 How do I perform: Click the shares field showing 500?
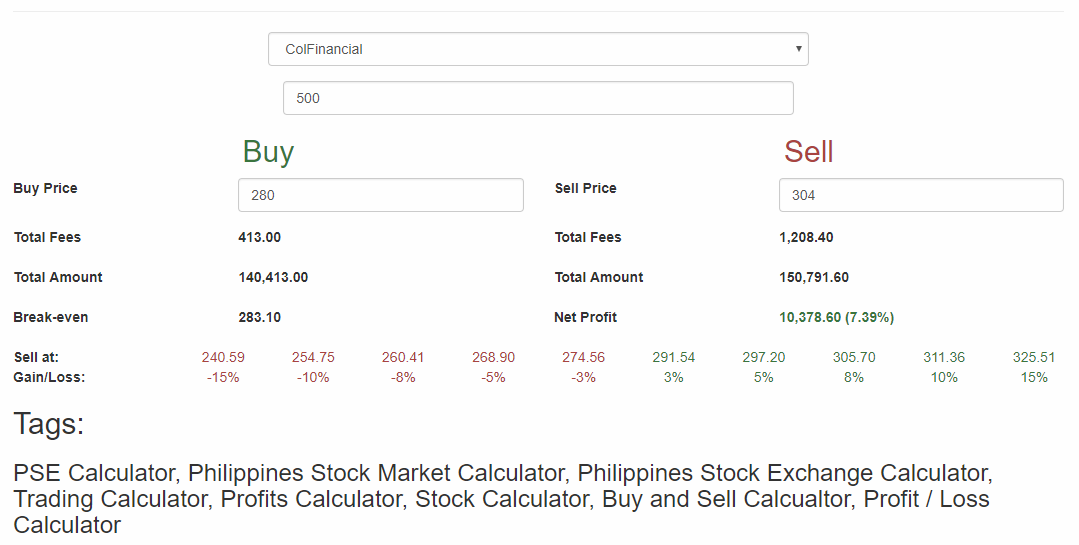pyautogui.click(x=538, y=98)
